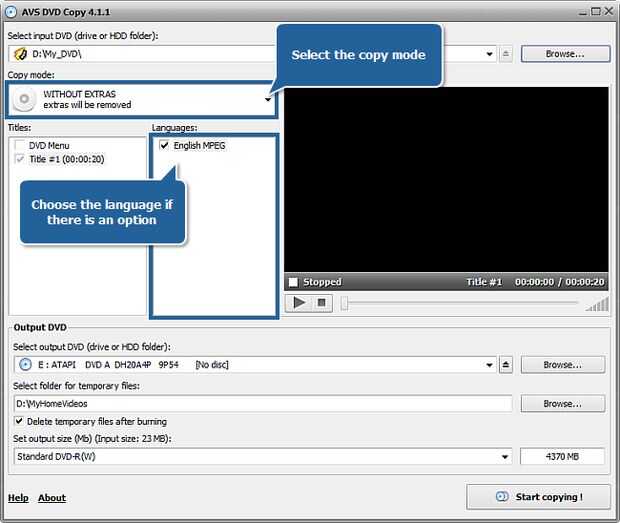
Task: Browse for the temporary files folder
Action: point(563,403)
